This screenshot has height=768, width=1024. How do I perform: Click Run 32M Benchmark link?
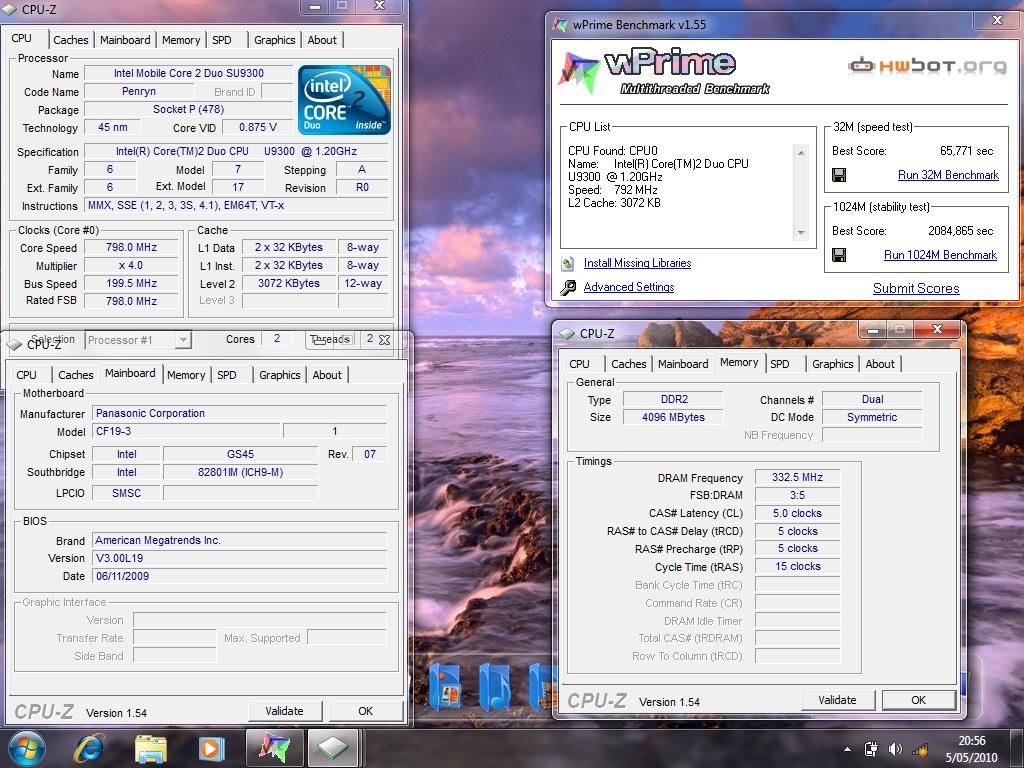click(x=948, y=175)
